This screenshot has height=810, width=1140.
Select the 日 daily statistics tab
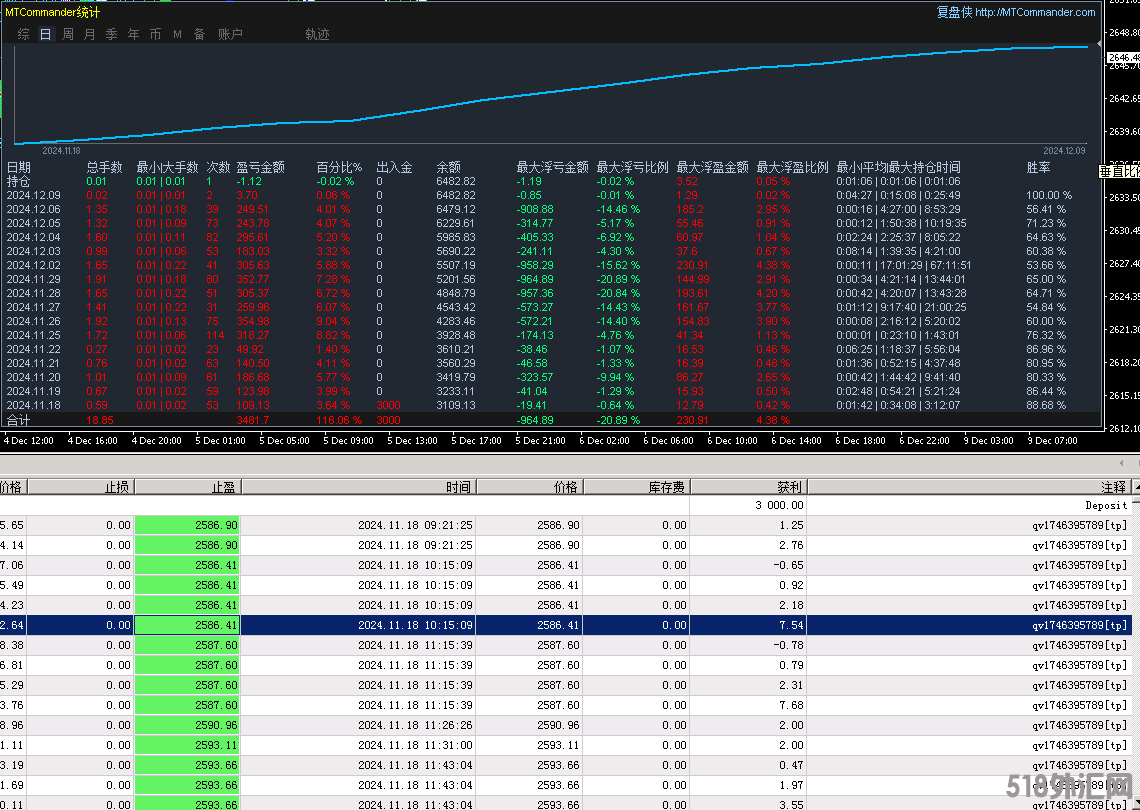tap(46, 34)
